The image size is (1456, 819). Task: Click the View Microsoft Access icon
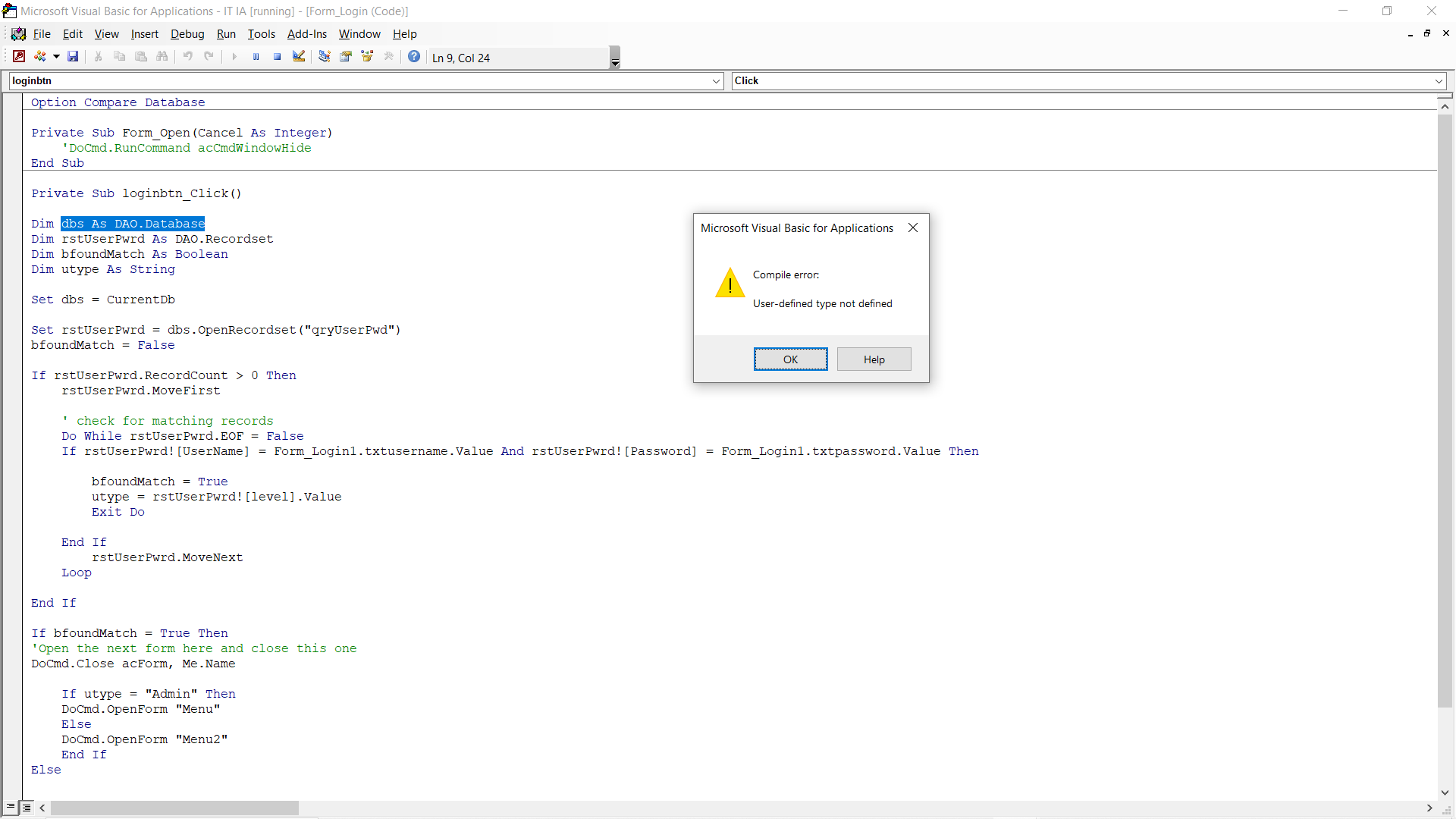coord(19,57)
